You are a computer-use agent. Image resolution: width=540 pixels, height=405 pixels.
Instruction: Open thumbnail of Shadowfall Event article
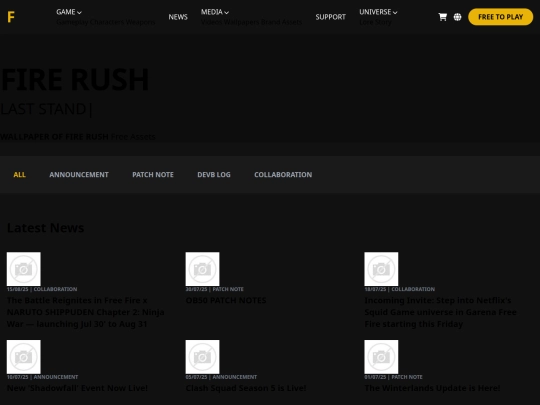[23, 357]
